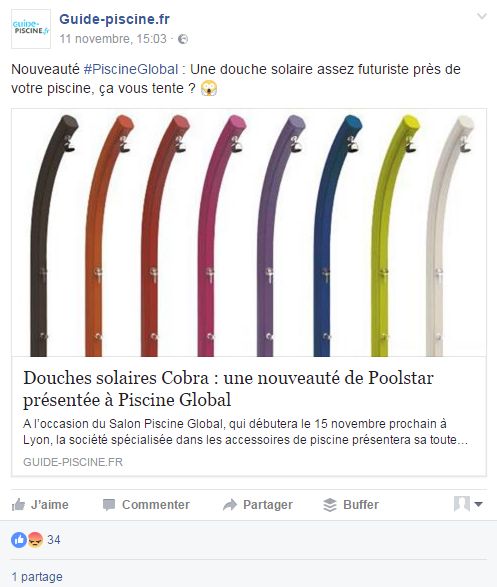Screen dimensions: 497x587
Task: Expand the comment-as profile selector arrow
Action: [x=478, y=504]
